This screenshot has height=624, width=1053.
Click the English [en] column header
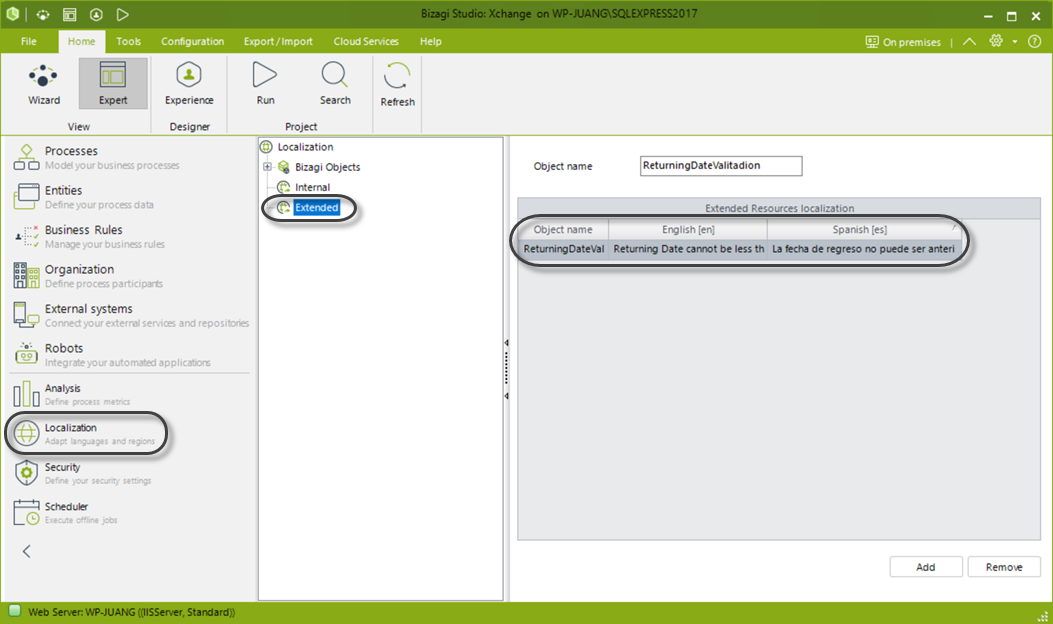tap(688, 229)
